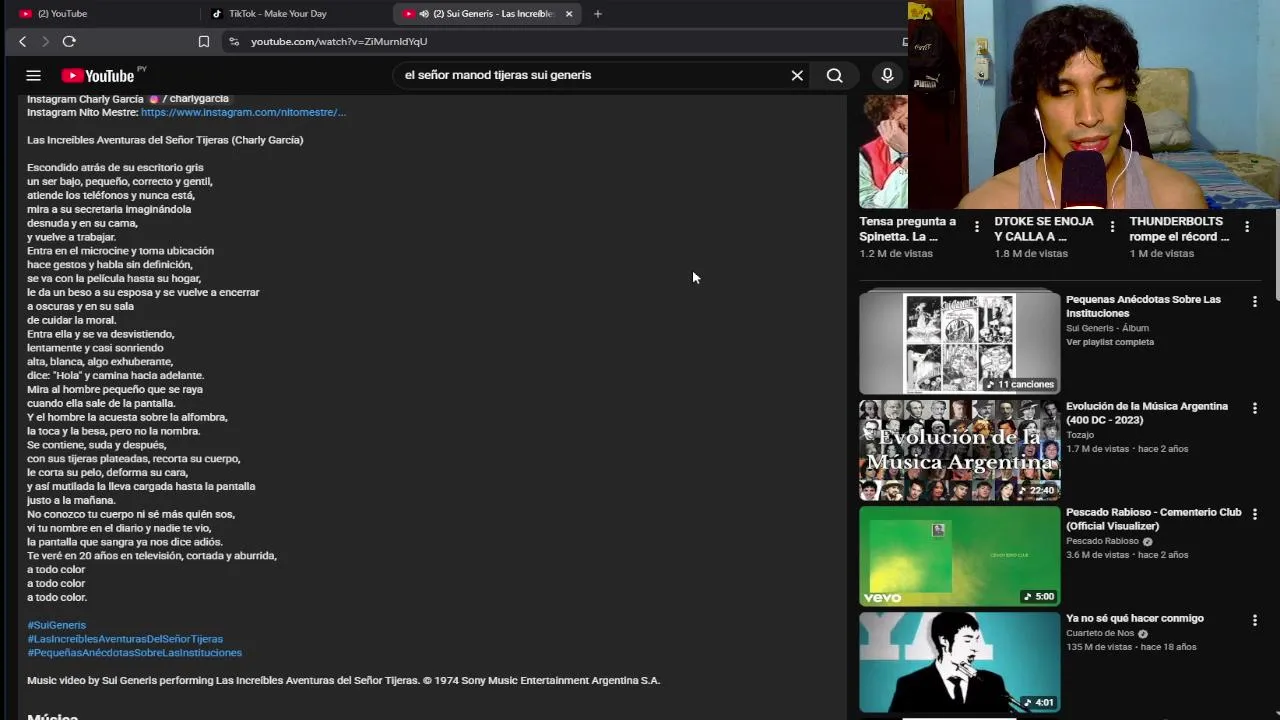This screenshot has height=720, width=1280.
Task: Click Ver playlist completa
Action: click(1110, 342)
